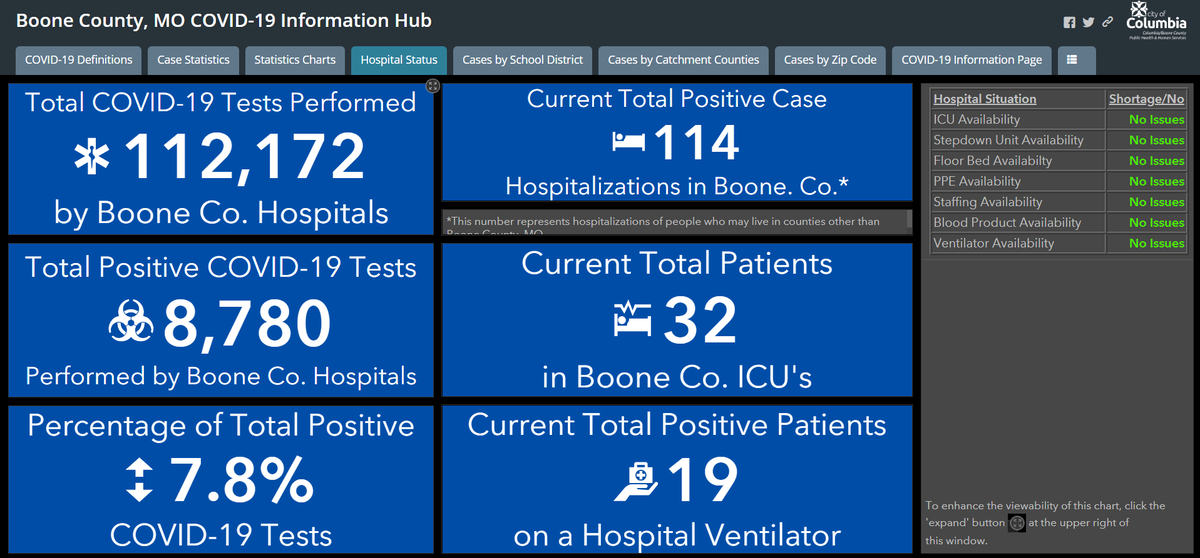Click the ICU bed icon beside 32
This screenshot has height=558, width=1200.
[632, 319]
